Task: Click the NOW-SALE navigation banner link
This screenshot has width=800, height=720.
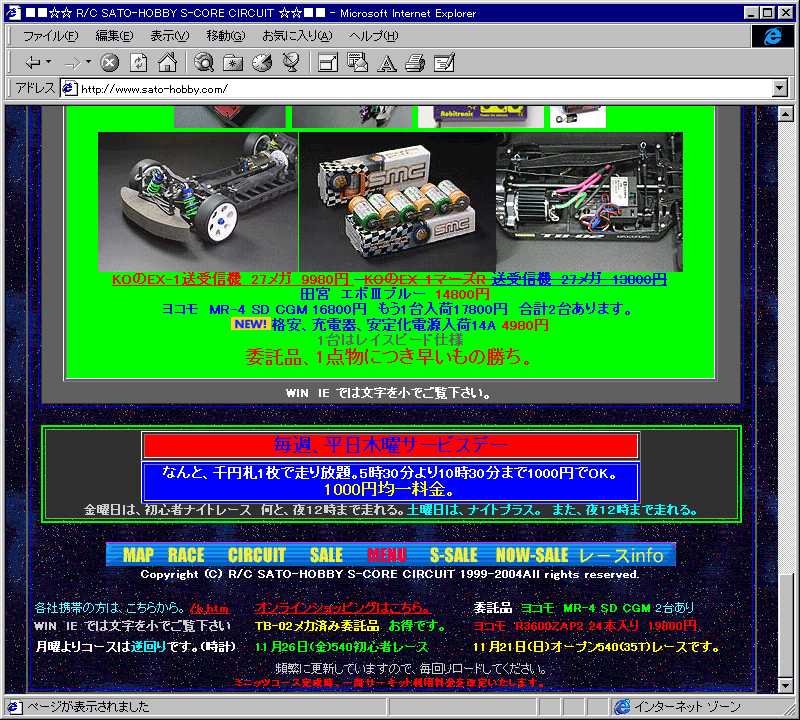Action: [x=532, y=555]
